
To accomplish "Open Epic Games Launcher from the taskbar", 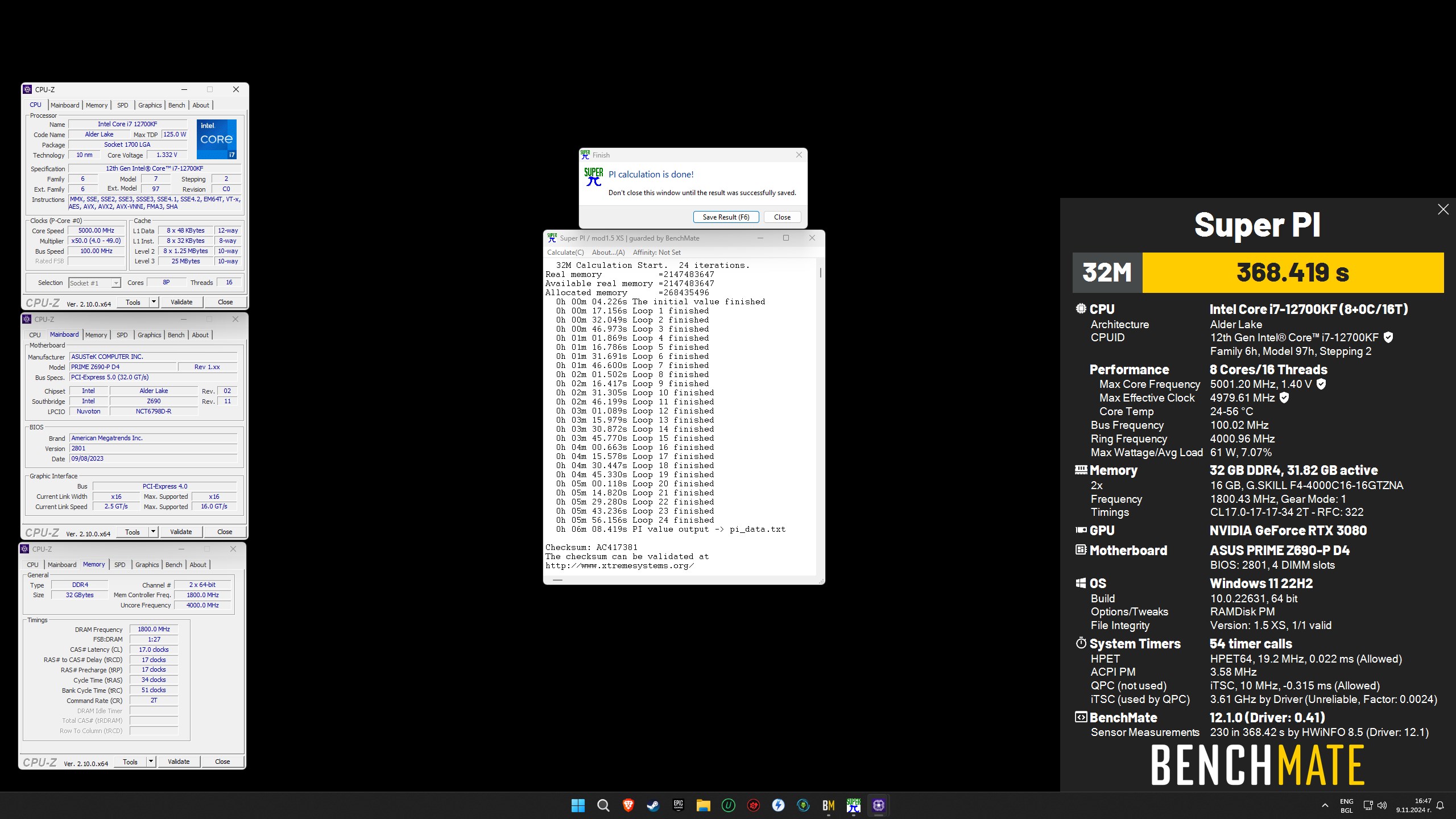I will 678,805.
